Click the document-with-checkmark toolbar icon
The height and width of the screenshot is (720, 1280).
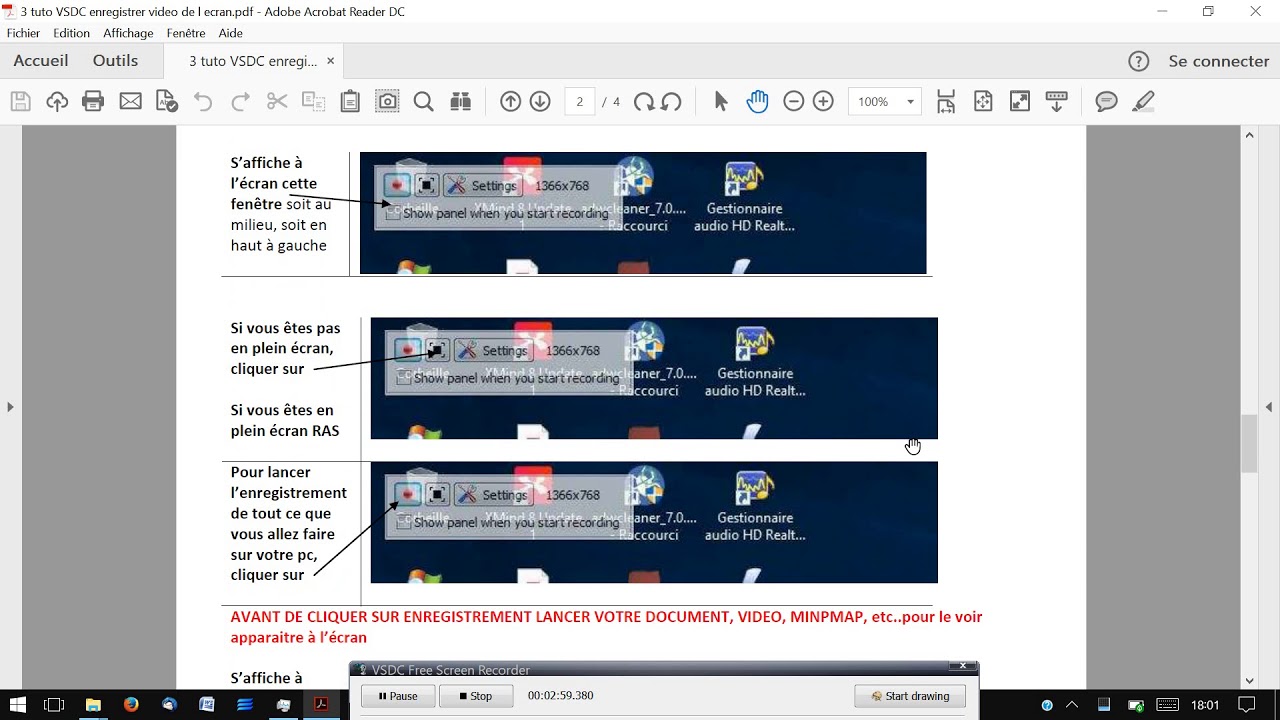click(x=167, y=101)
